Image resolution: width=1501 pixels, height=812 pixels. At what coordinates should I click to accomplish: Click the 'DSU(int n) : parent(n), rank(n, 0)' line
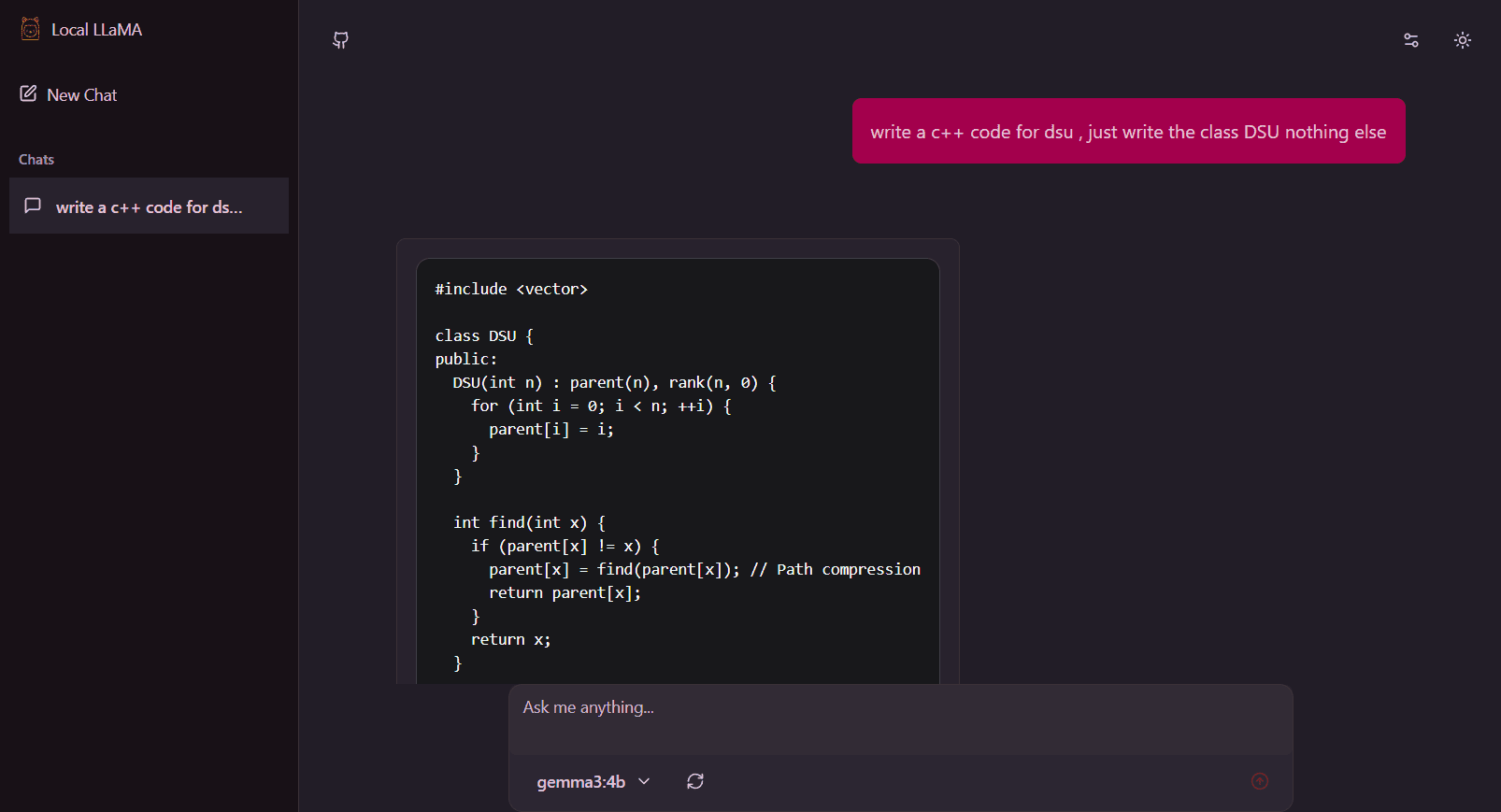coord(615,383)
